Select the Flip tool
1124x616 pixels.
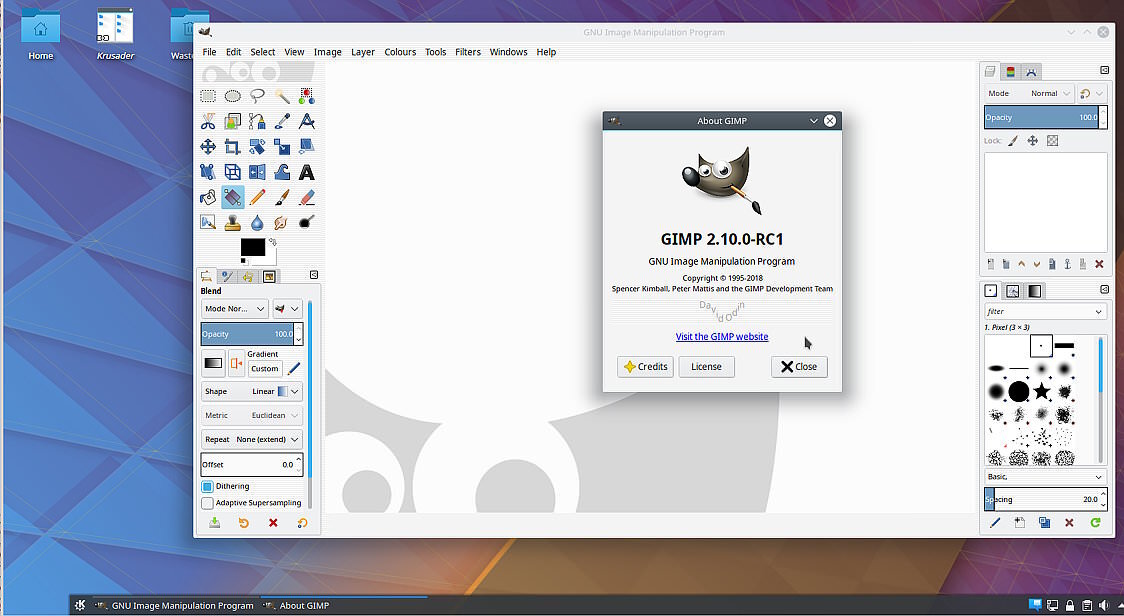click(257, 172)
